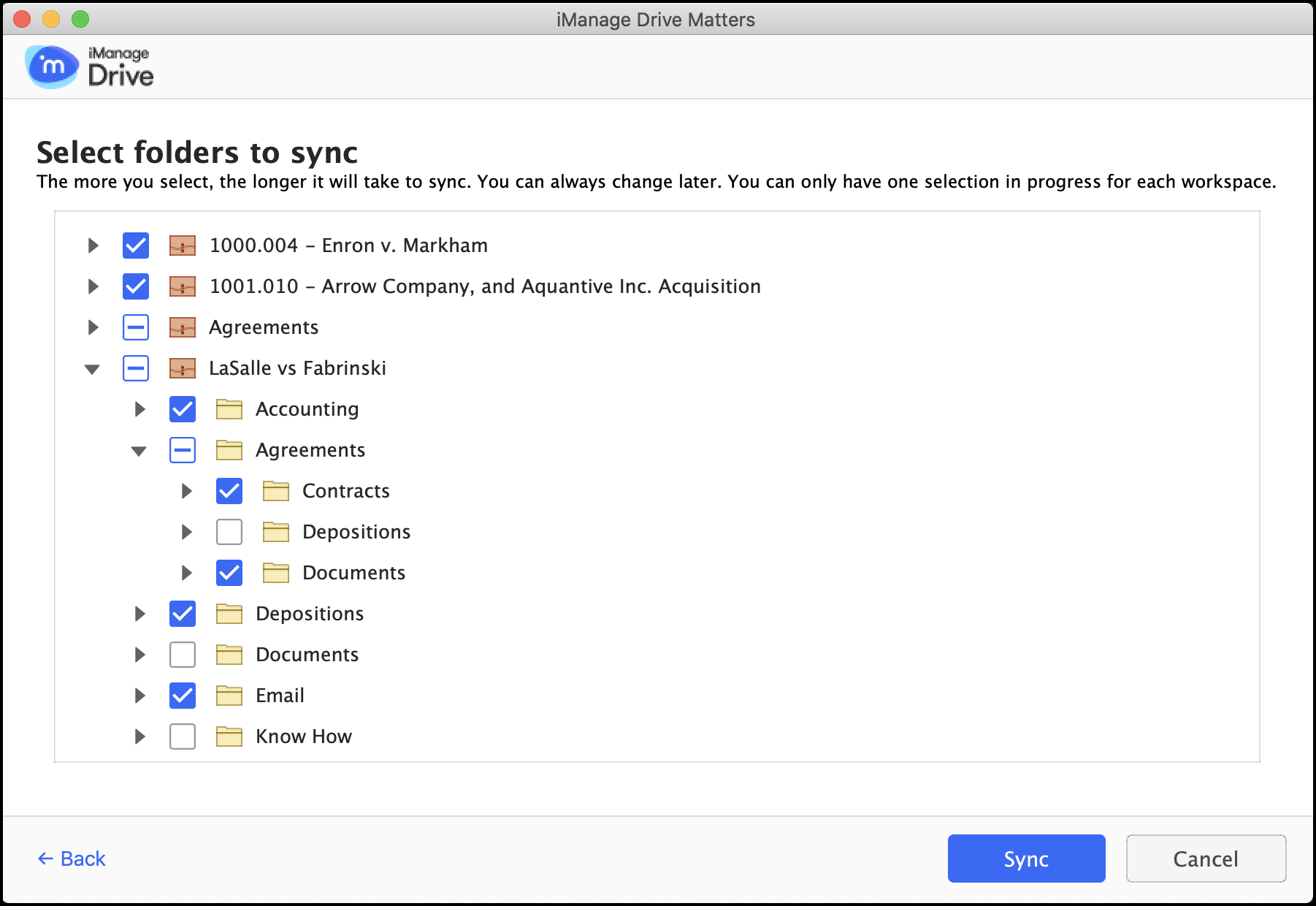Click the Enron v. Markham workspace icon
This screenshot has width=1316, height=906.
[x=182, y=245]
